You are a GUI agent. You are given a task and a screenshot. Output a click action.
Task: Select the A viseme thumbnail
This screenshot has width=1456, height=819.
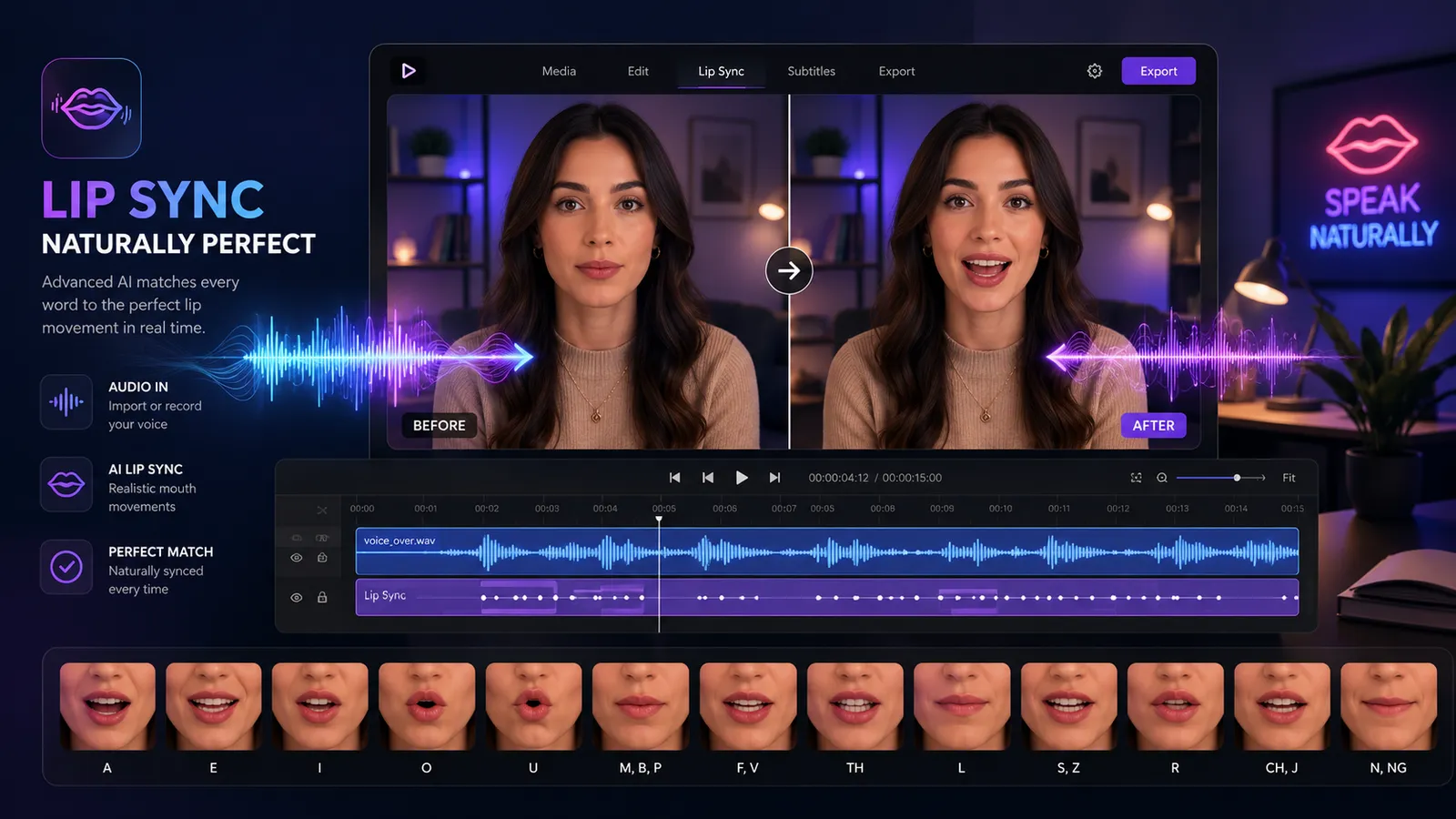[107, 706]
